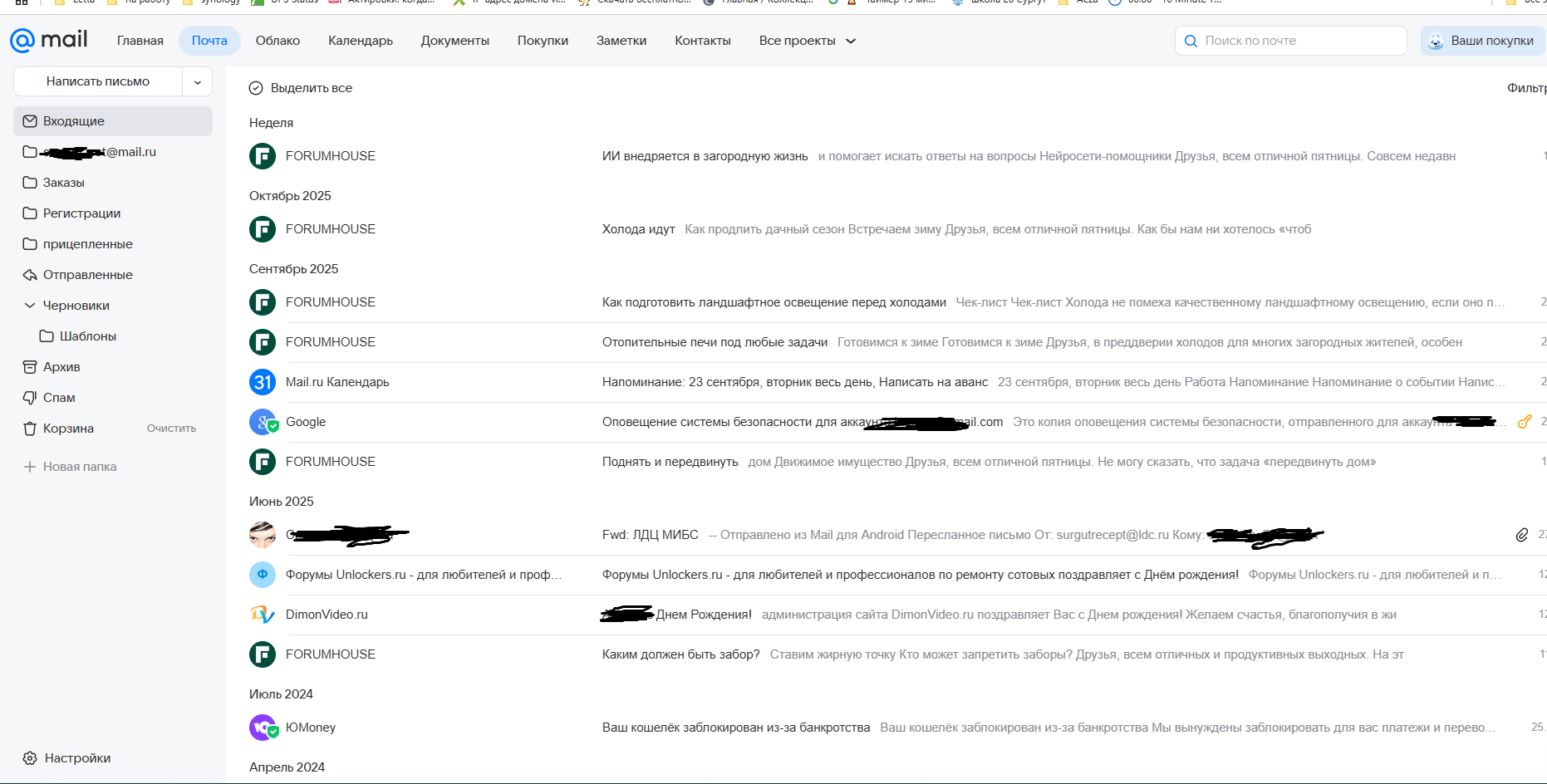Toggle the Выделить все checkbox
The height and width of the screenshot is (784, 1547).
[256, 88]
